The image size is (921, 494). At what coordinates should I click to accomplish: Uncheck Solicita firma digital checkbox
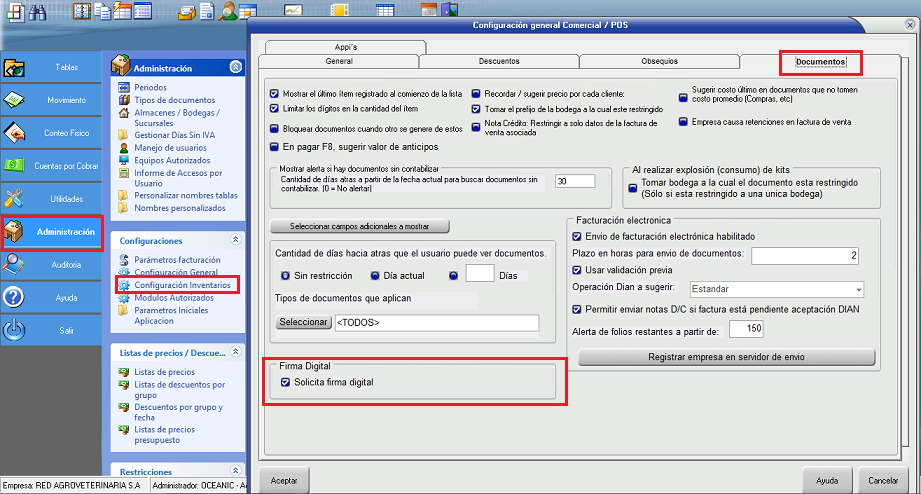286,383
